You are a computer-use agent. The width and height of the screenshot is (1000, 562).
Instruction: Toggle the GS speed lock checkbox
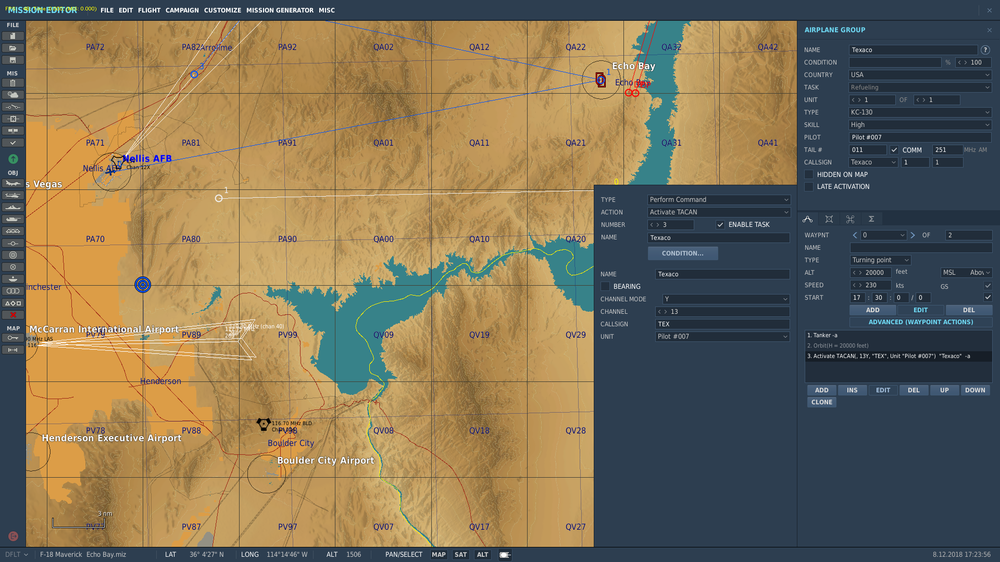[x=988, y=286]
